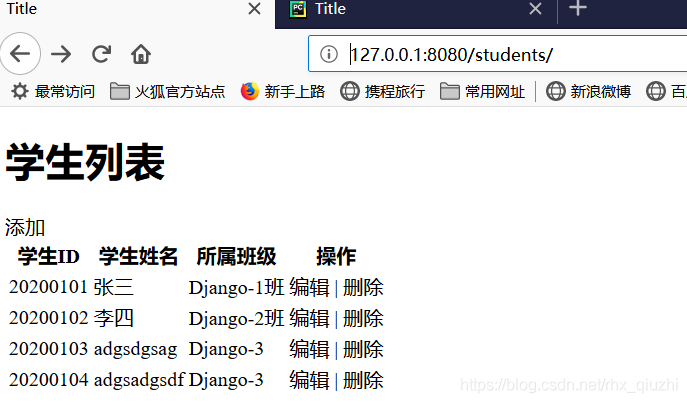Click student ID 20200104
This screenshot has width=687, height=403.
(48, 379)
